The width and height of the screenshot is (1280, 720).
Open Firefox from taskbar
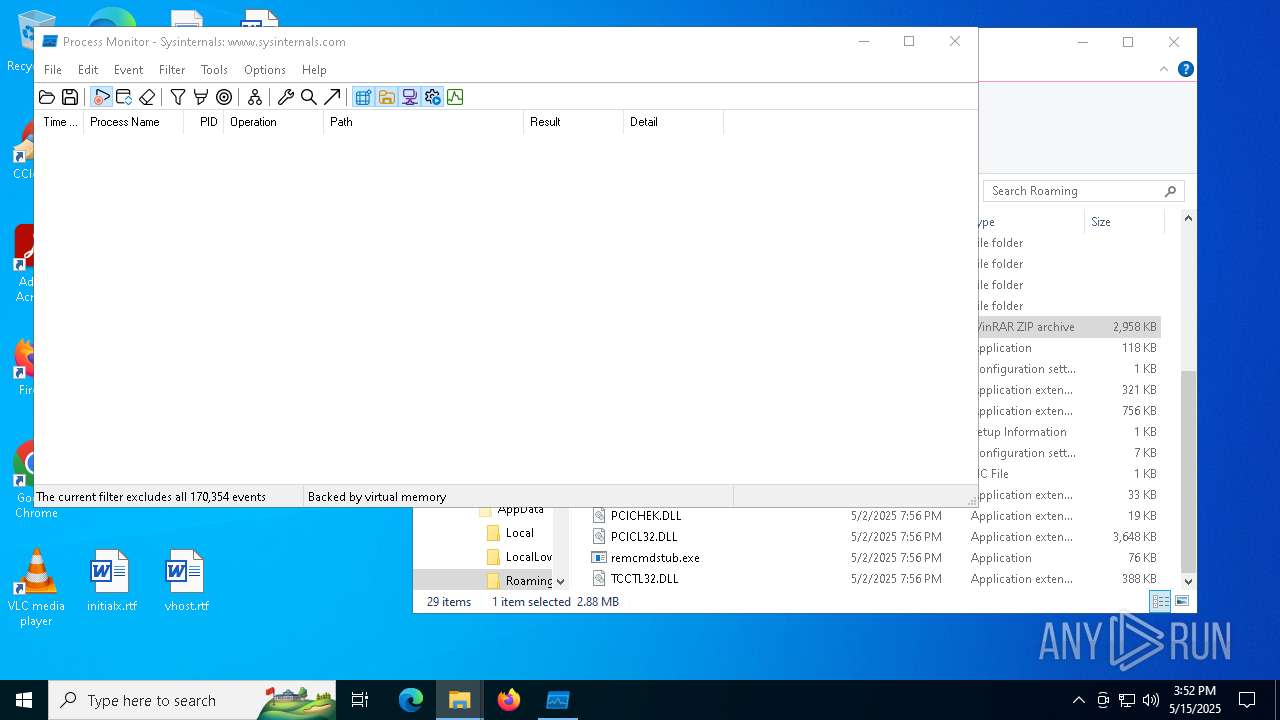509,700
